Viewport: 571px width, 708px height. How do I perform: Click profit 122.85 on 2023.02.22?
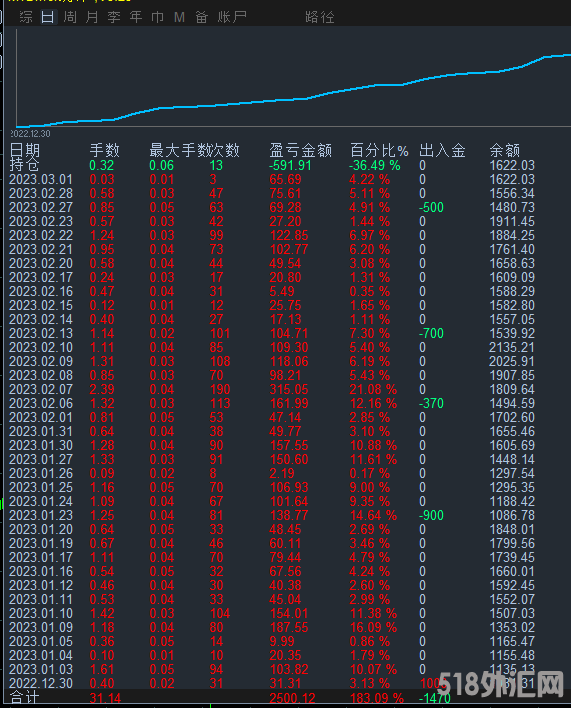(289, 235)
